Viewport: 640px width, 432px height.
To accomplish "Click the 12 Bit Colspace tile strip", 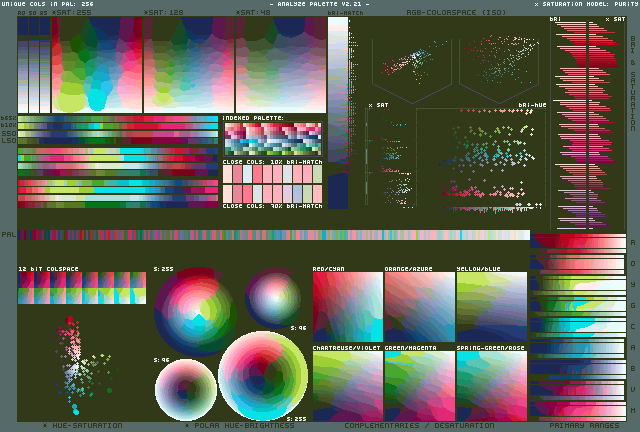I will 82,288.
